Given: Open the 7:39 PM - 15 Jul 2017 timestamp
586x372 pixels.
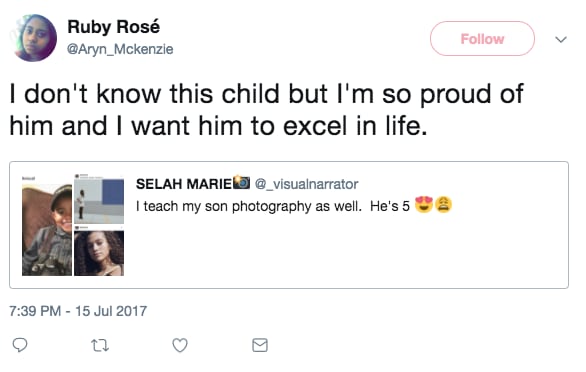Looking at the screenshot, I should (x=78, y=311).
